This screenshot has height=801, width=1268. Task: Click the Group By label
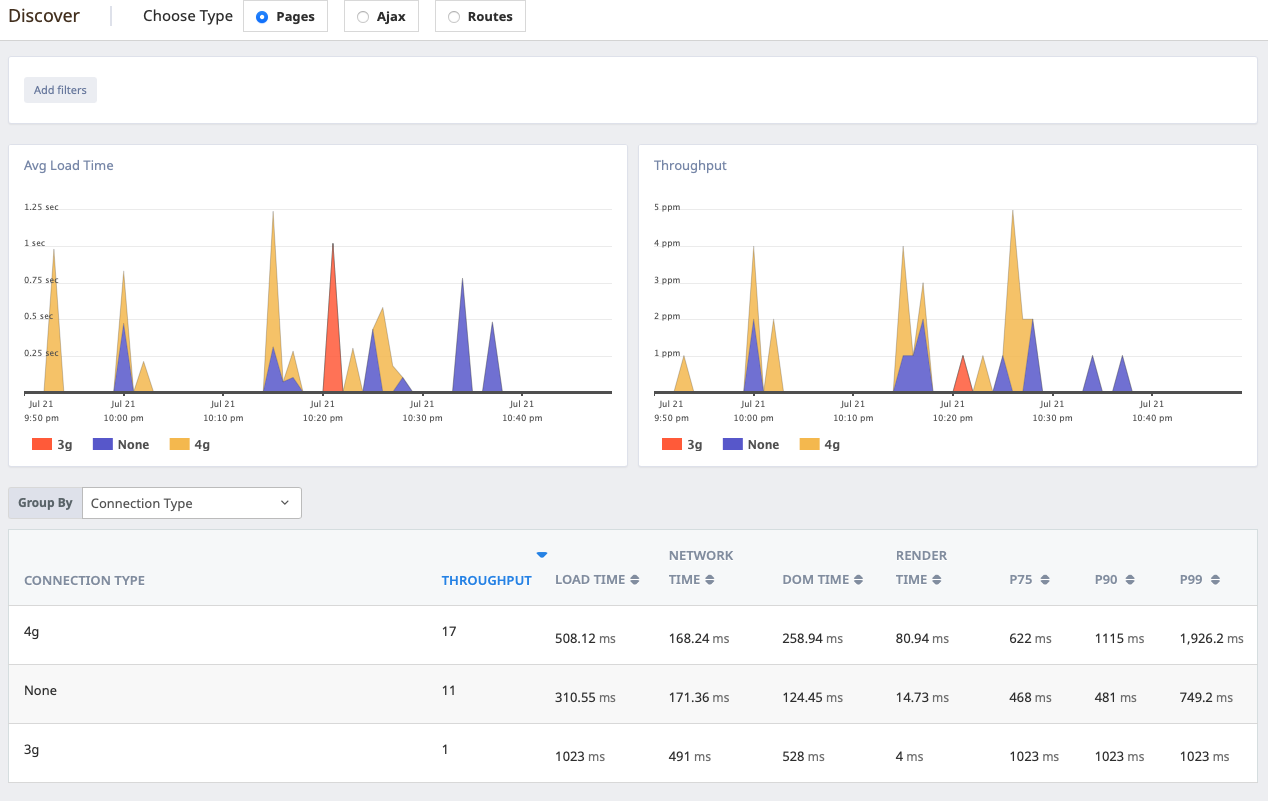[x=45, y=503]
